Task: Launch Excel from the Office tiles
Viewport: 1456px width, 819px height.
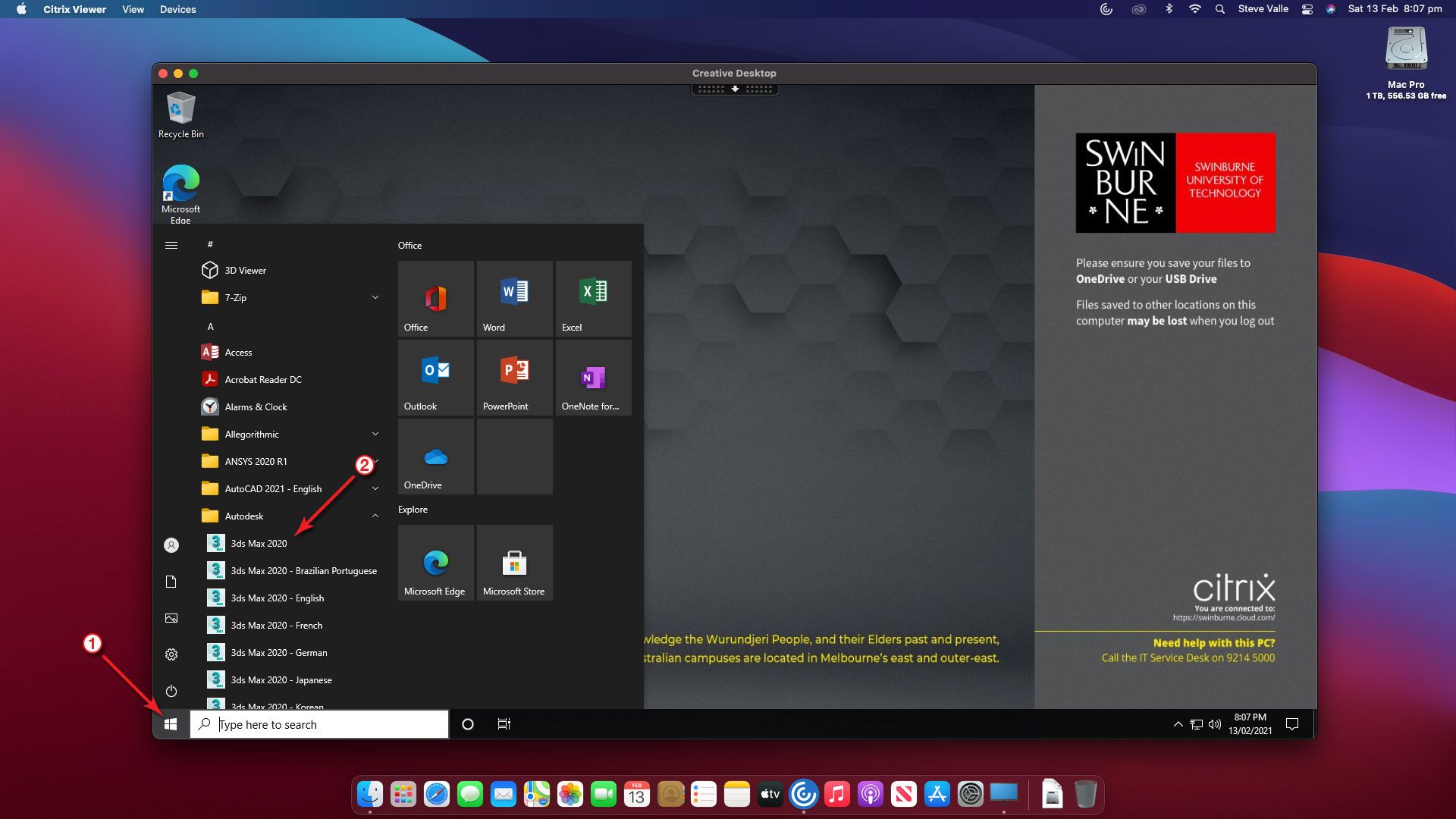Action: pyautogui.click(x=593, y=298)
